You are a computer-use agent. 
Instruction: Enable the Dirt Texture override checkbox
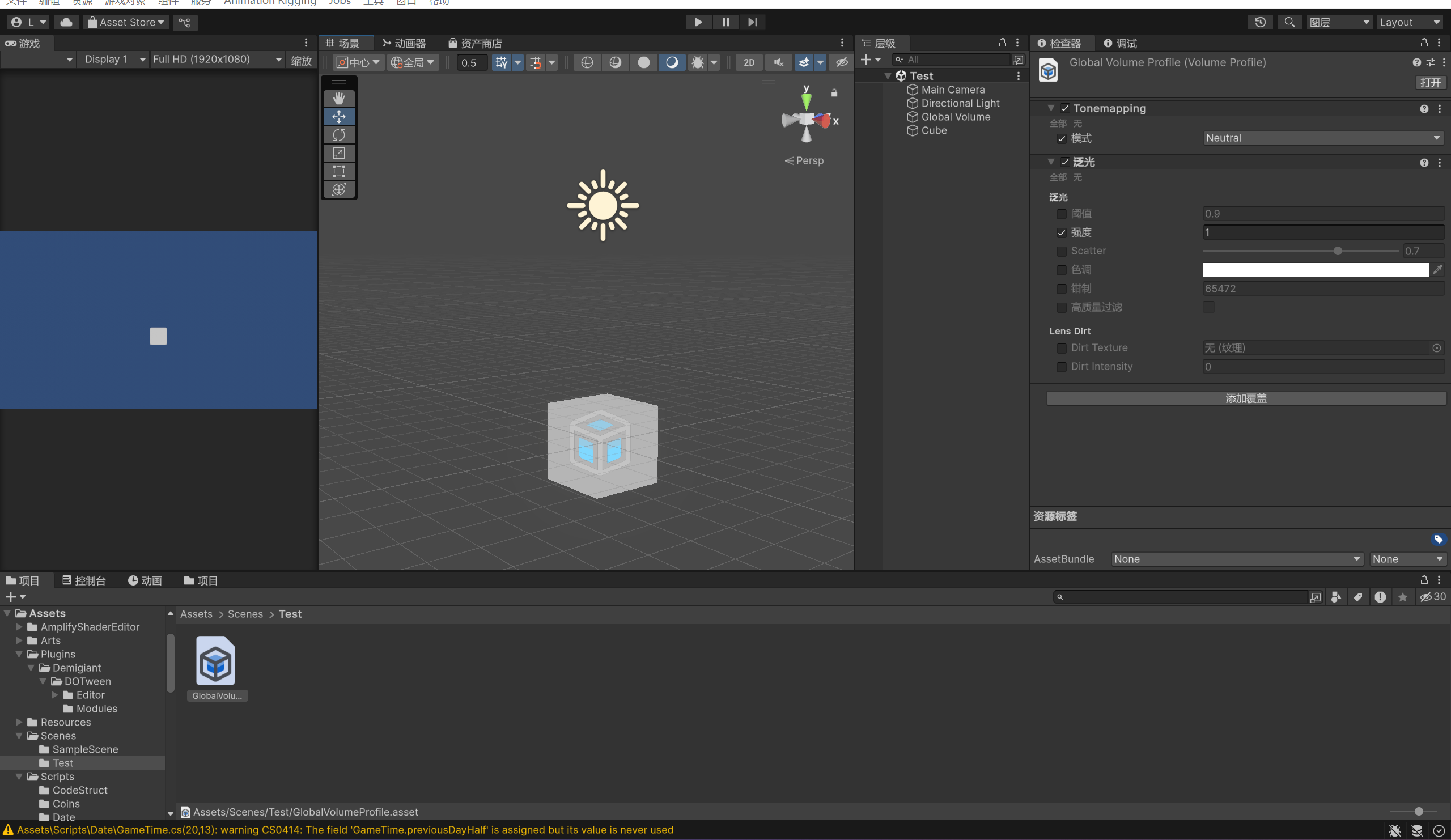coord(1061,348)
